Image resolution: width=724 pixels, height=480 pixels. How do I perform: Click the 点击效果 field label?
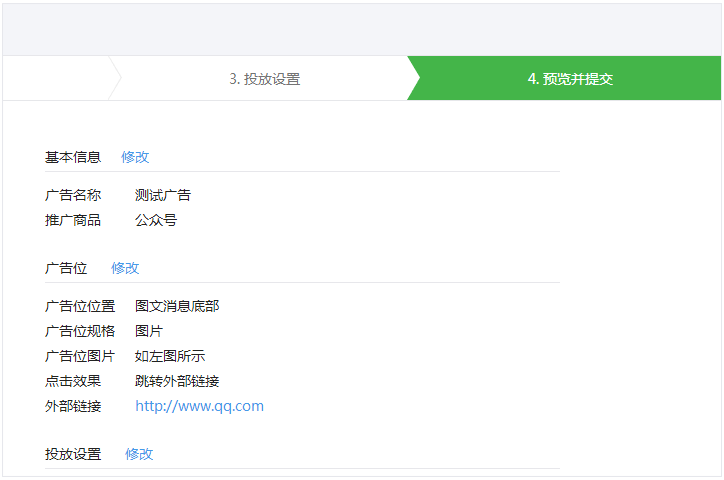coord(72,381)
